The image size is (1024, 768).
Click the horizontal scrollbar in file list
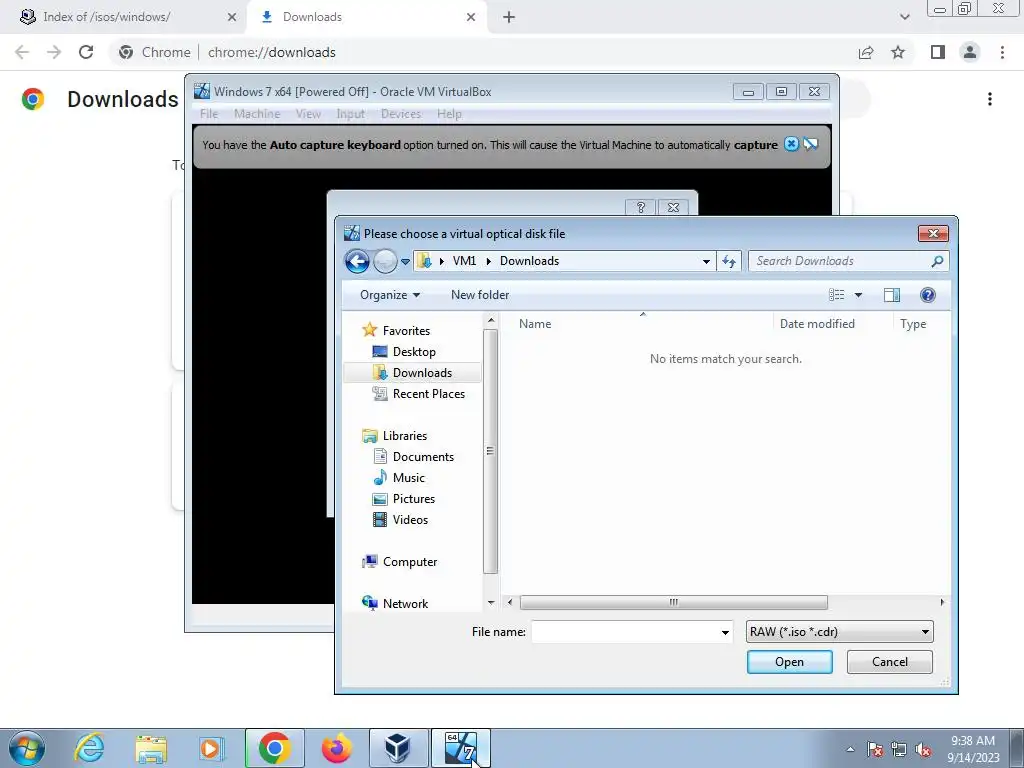click(x=673, y=602)
